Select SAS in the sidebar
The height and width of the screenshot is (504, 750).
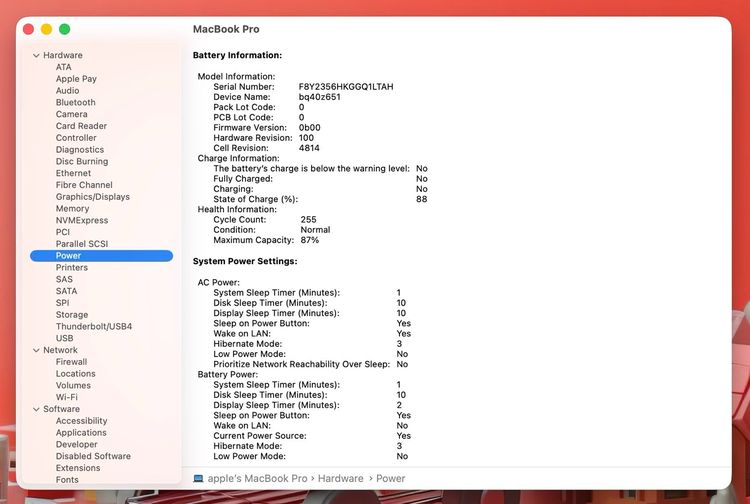[x=64, y=279]
